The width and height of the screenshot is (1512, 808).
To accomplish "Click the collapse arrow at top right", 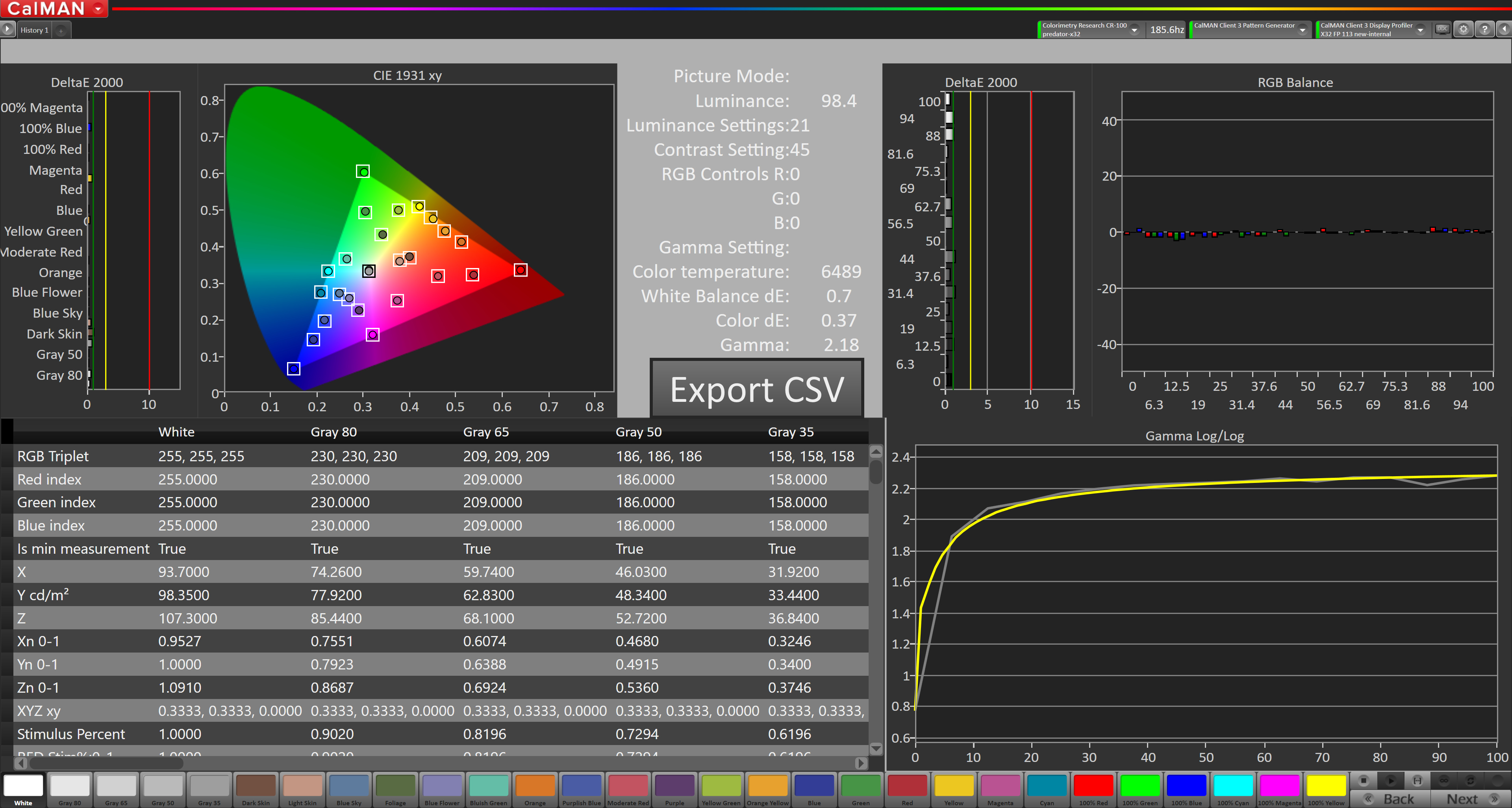I will tap(1505, 29).
